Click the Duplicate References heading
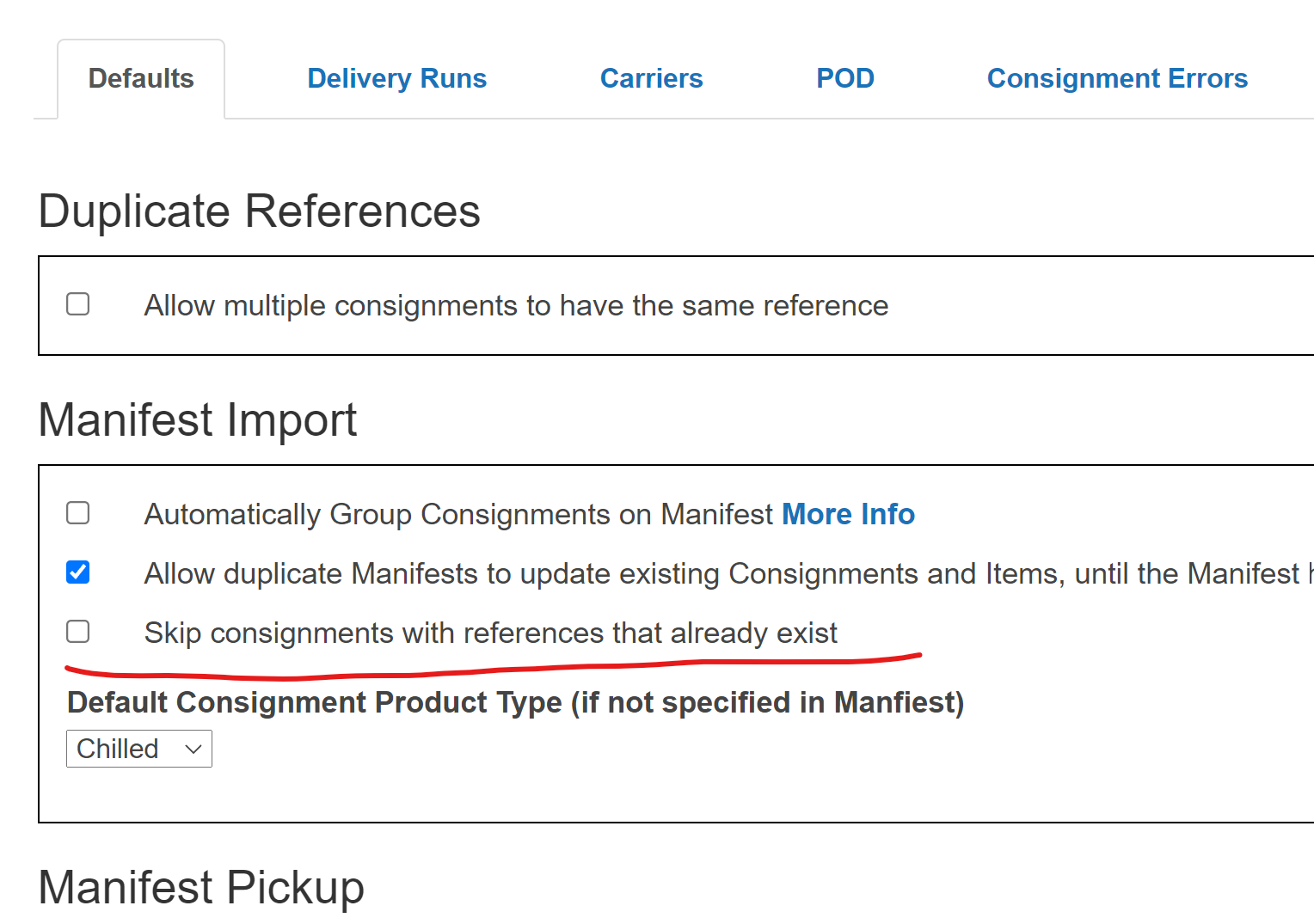 pos(259,211)
